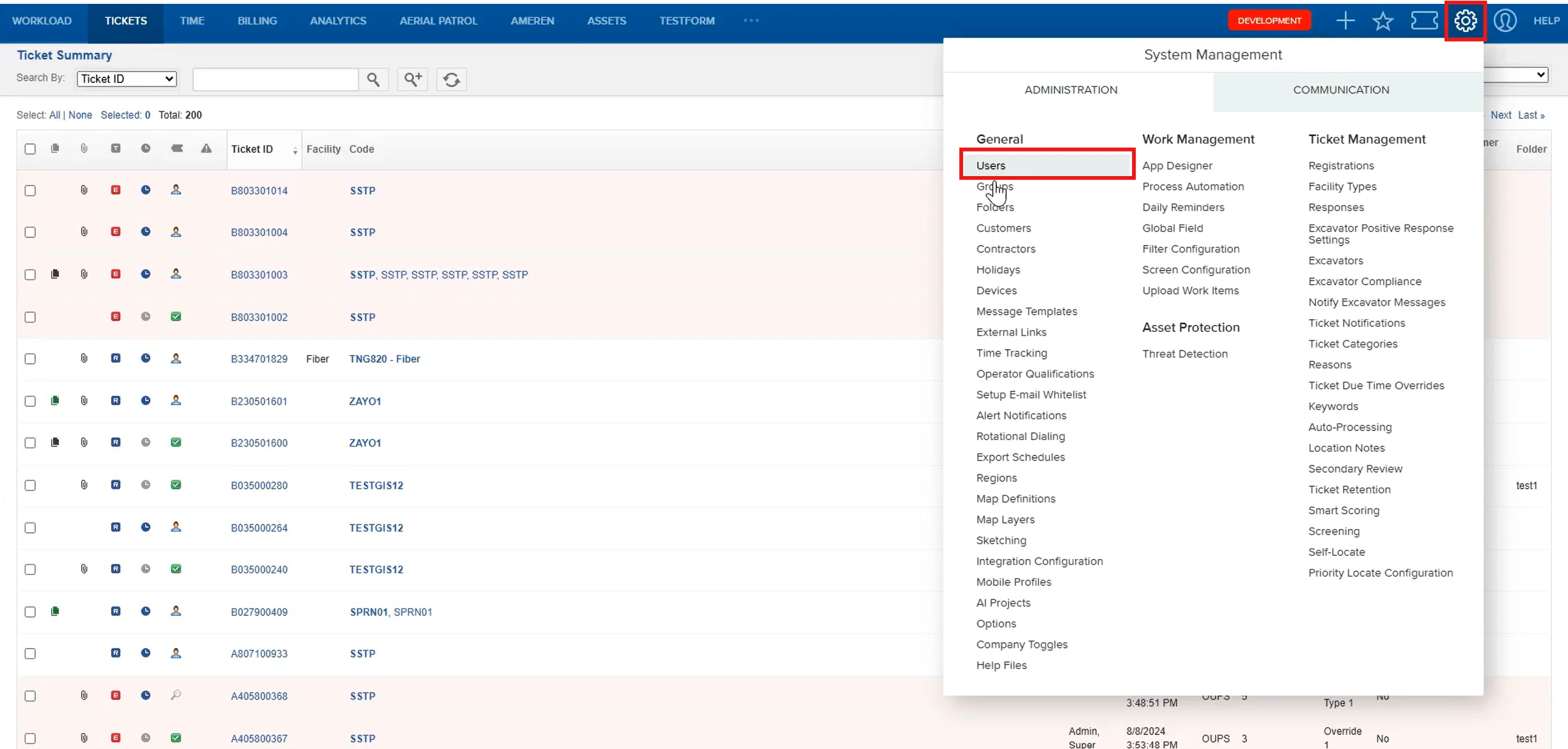Click into the ticket search text field
The width and height of the screenshot is (1568, 749).
[x=275, y=79]
